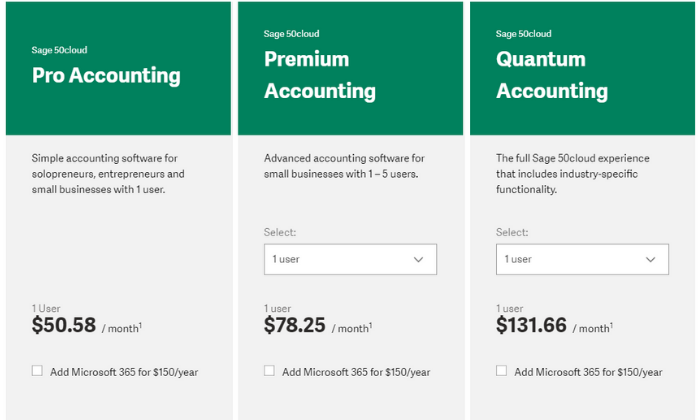
Task: Click 'Add Microsoft 365 for $150/year' in Quantum card
Action: point(588,372)
